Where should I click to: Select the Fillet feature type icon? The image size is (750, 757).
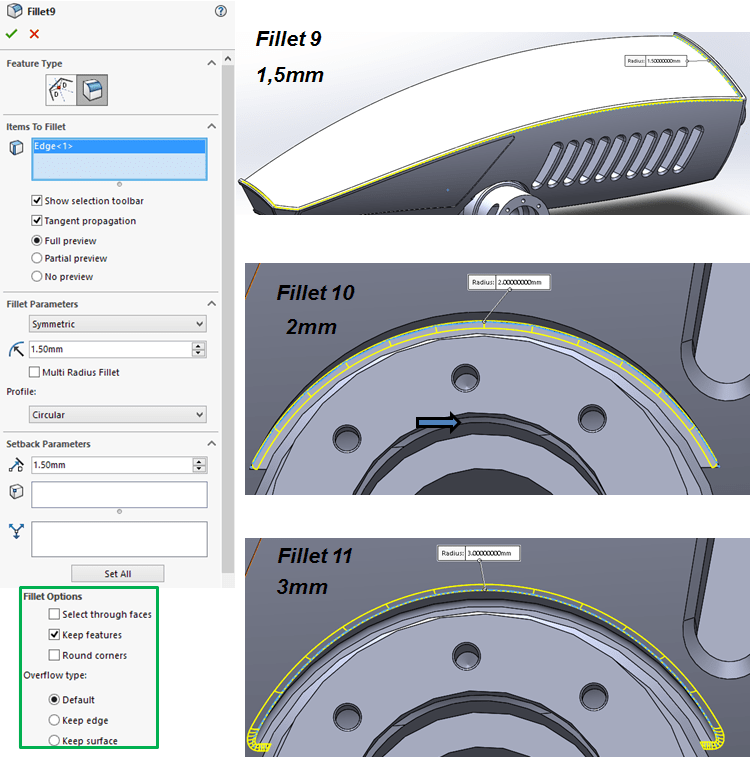click(x=92, y=91)
